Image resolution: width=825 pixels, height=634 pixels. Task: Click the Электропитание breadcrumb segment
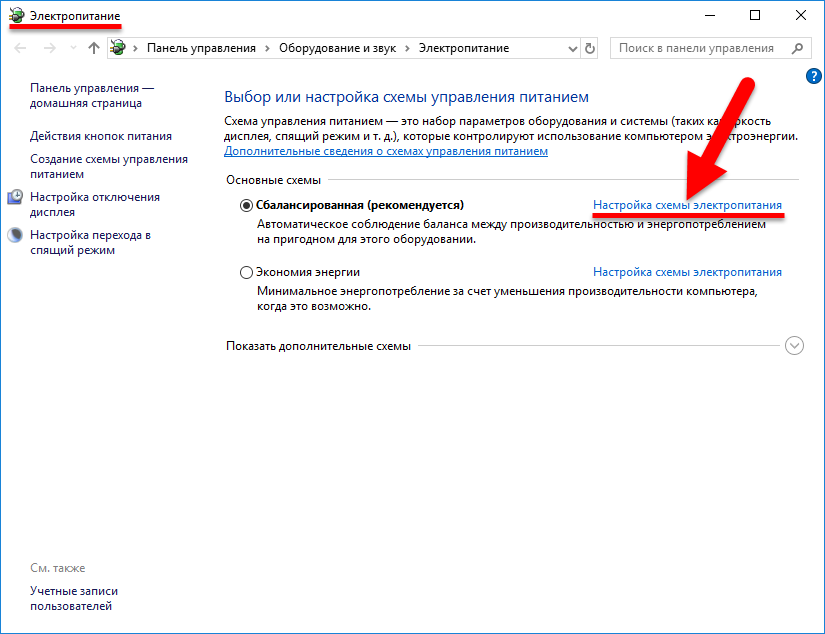tap(464, 48)
